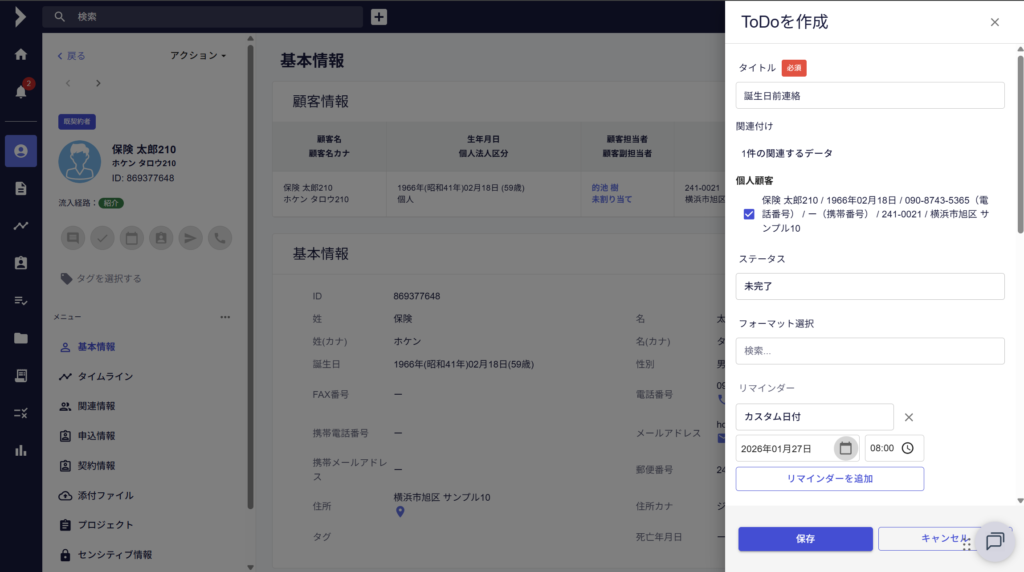This screenshot has height=572, width=1024.
Task: Click the calendar icon next to reminder date
Action: coord(845,448)
